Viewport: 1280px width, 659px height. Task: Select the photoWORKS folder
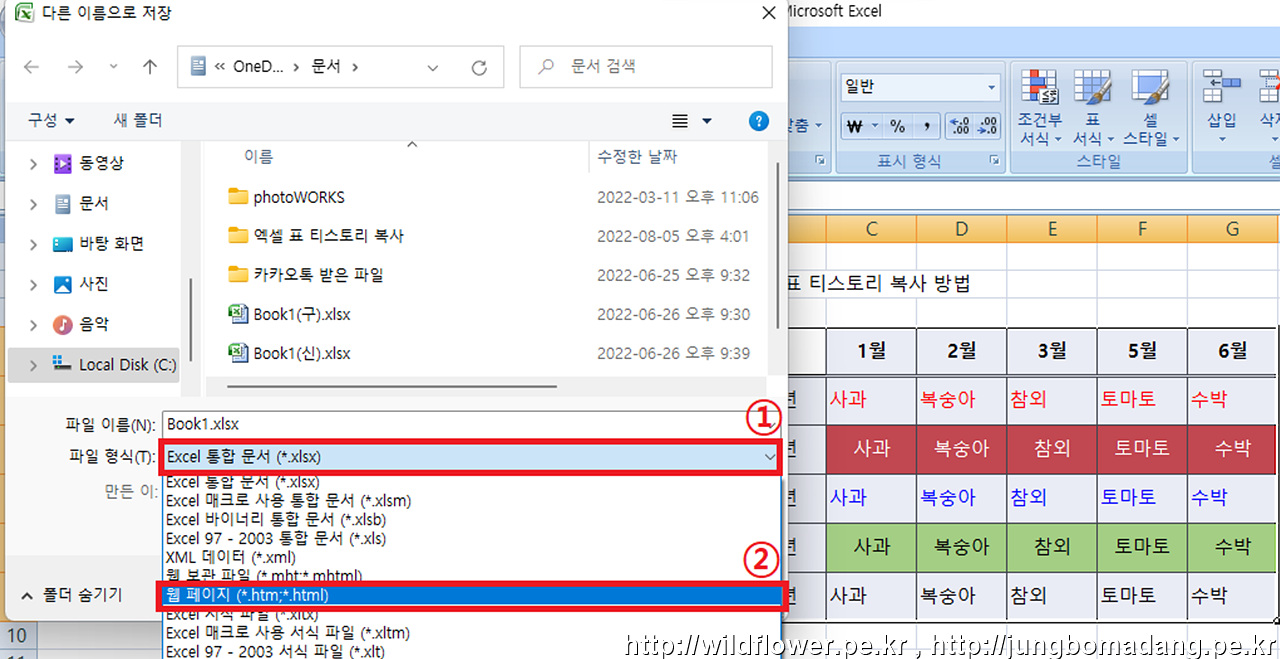coord(298,197)
